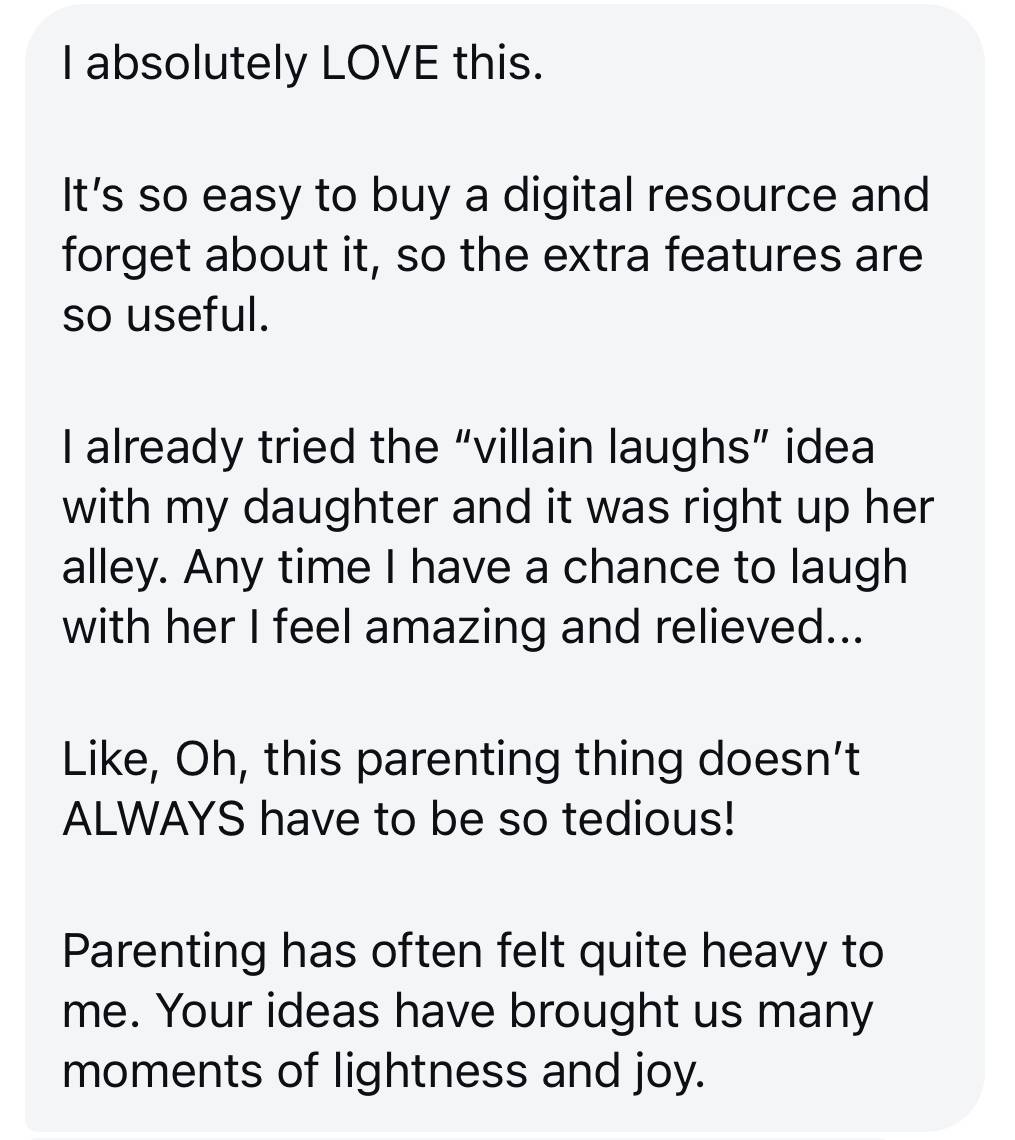The image size is (1015, 1140).
Task: Tap the line starting "forget about it"
Action: (492, 256)
